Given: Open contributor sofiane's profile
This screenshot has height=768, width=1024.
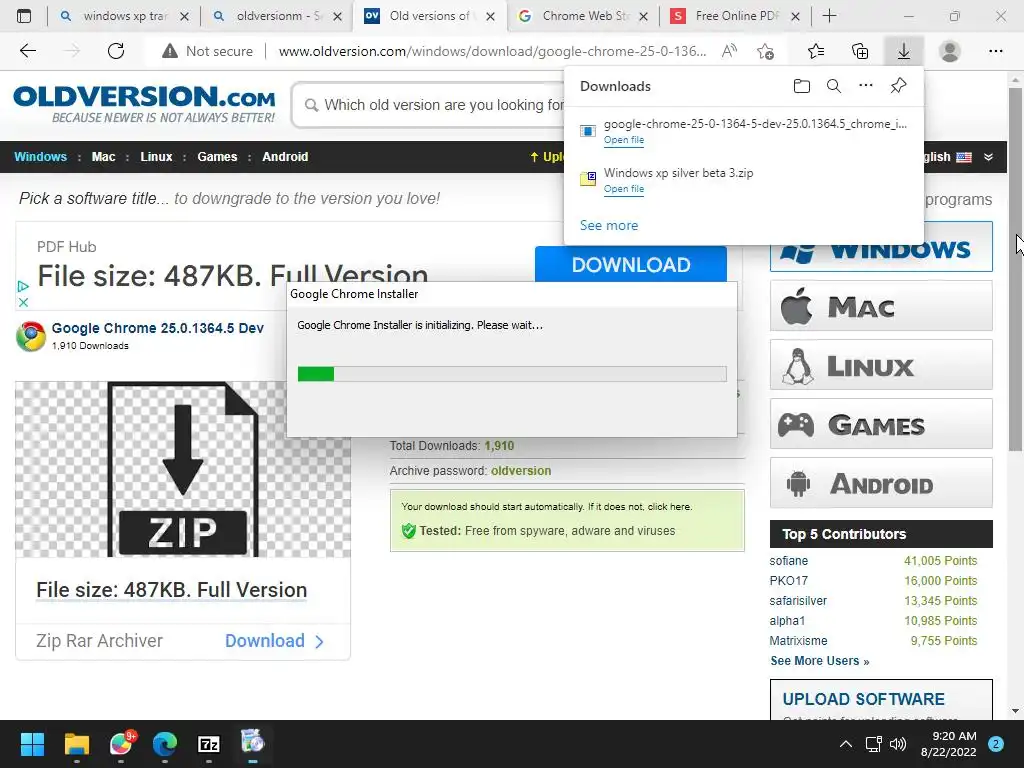Looking at the screenshot, I should tap(788, 561).
